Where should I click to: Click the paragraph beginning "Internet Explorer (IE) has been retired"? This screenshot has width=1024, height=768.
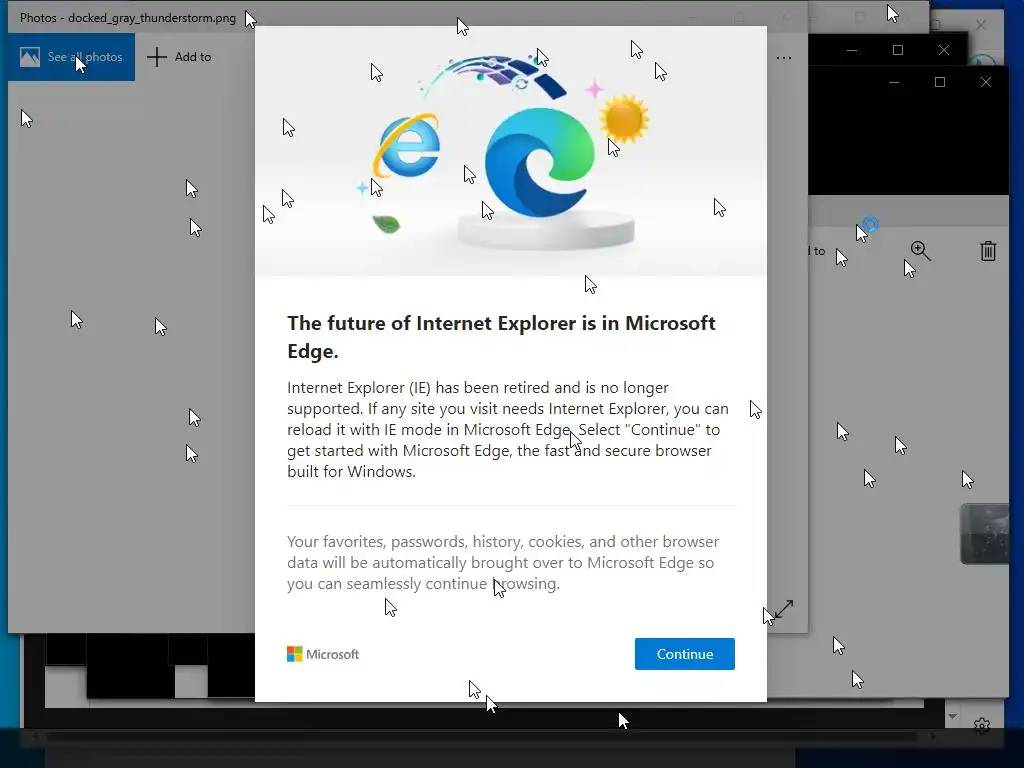(x=508, y=429)
